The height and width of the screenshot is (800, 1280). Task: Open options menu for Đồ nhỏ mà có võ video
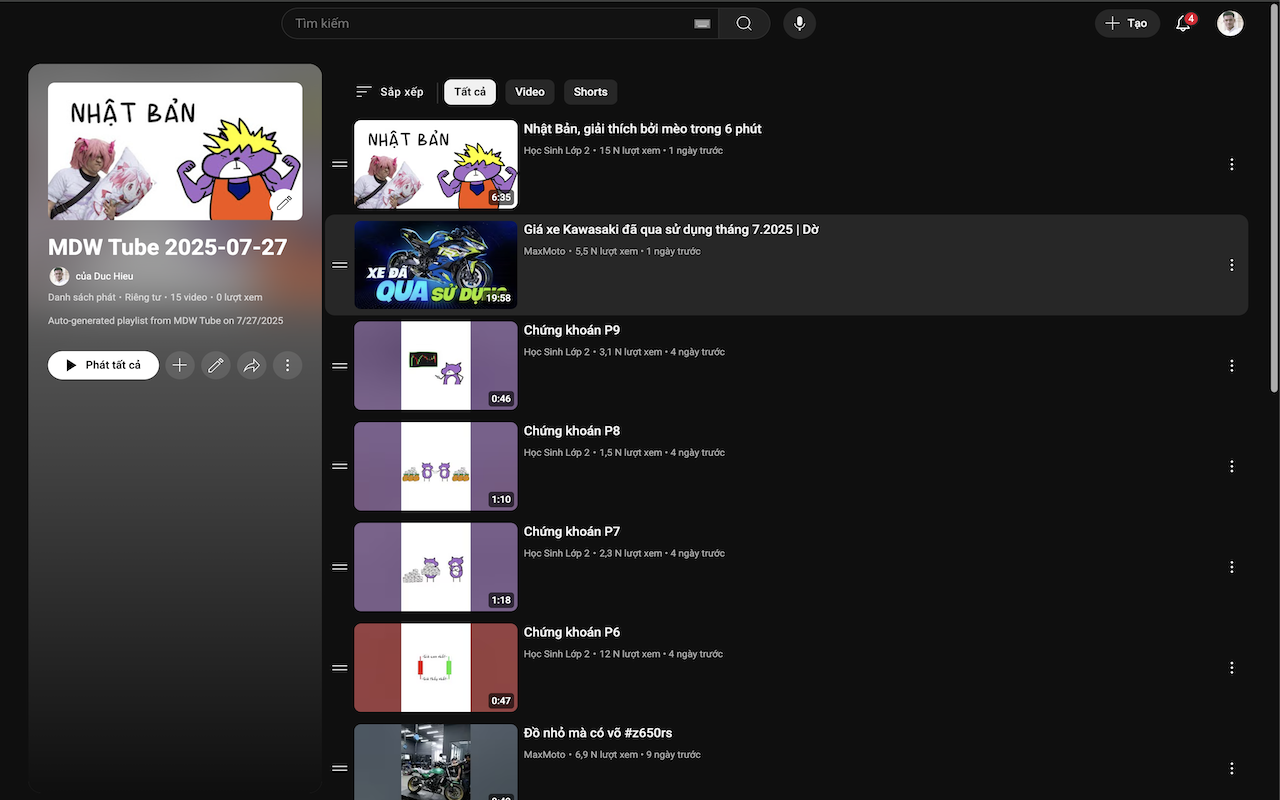click(x=1231, y=768)
